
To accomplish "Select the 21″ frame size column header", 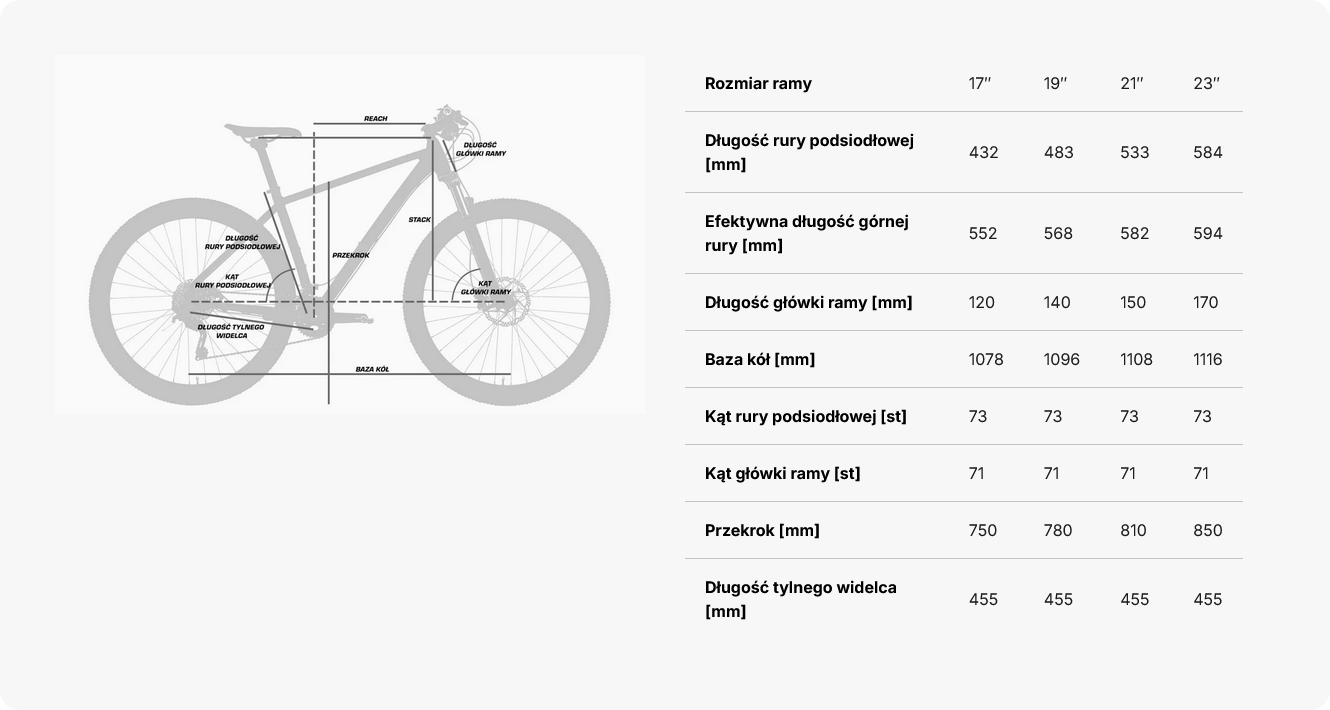I will tap(1131, 83).
